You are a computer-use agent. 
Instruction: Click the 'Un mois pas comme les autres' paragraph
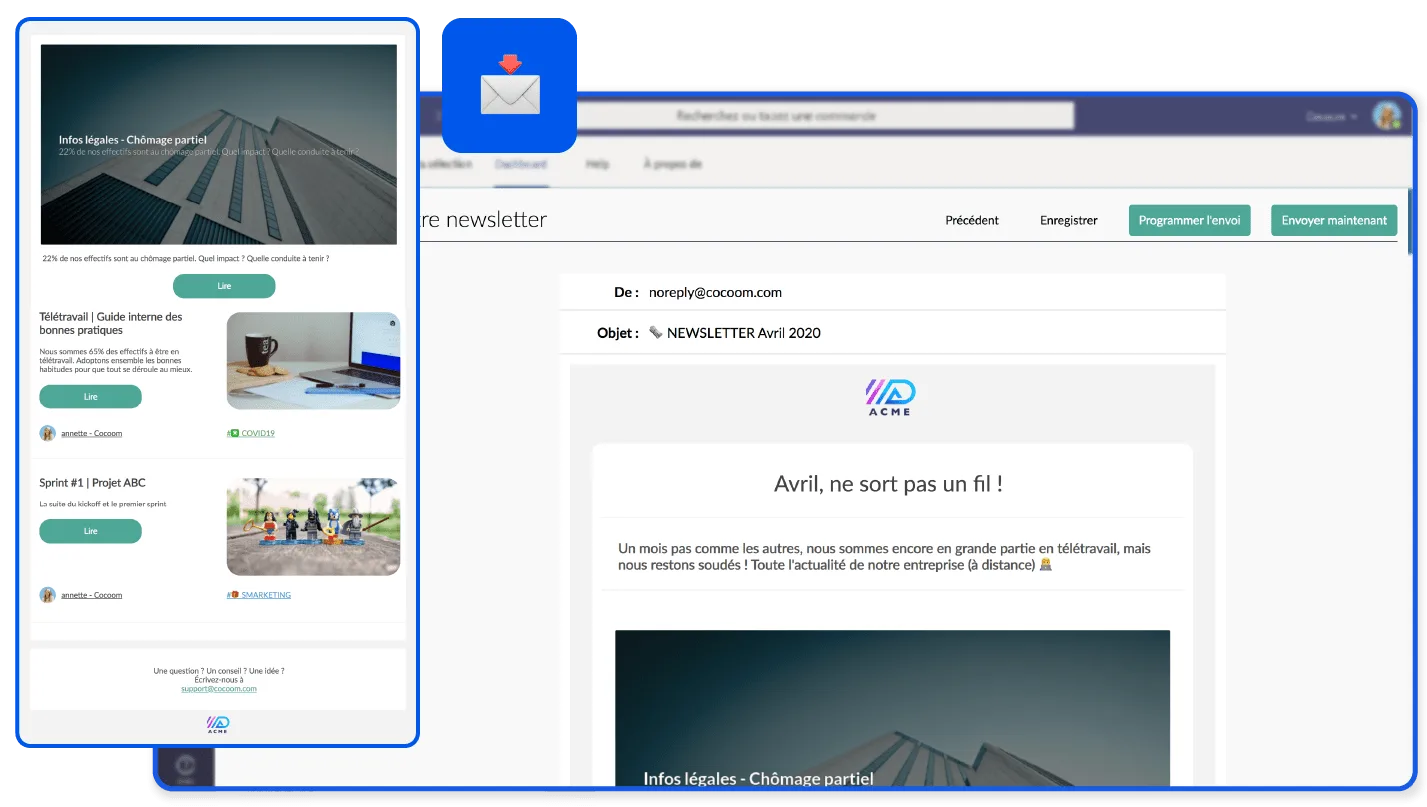point(885,557)
